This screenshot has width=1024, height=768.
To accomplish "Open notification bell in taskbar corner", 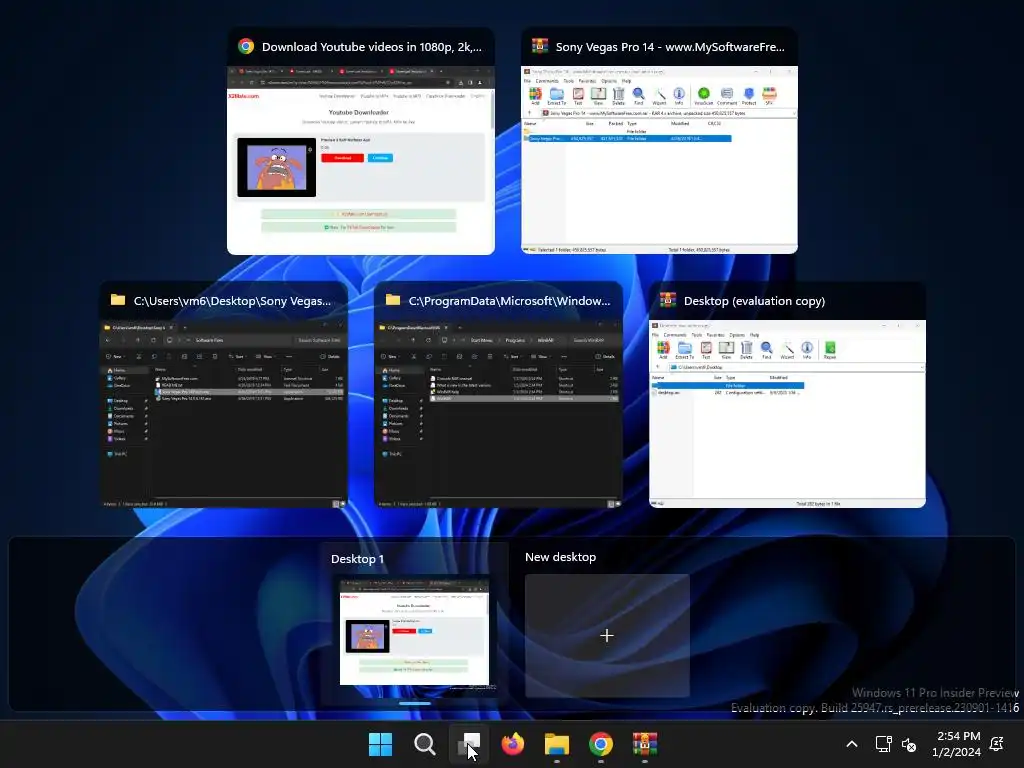I will (x=997, y=744).
